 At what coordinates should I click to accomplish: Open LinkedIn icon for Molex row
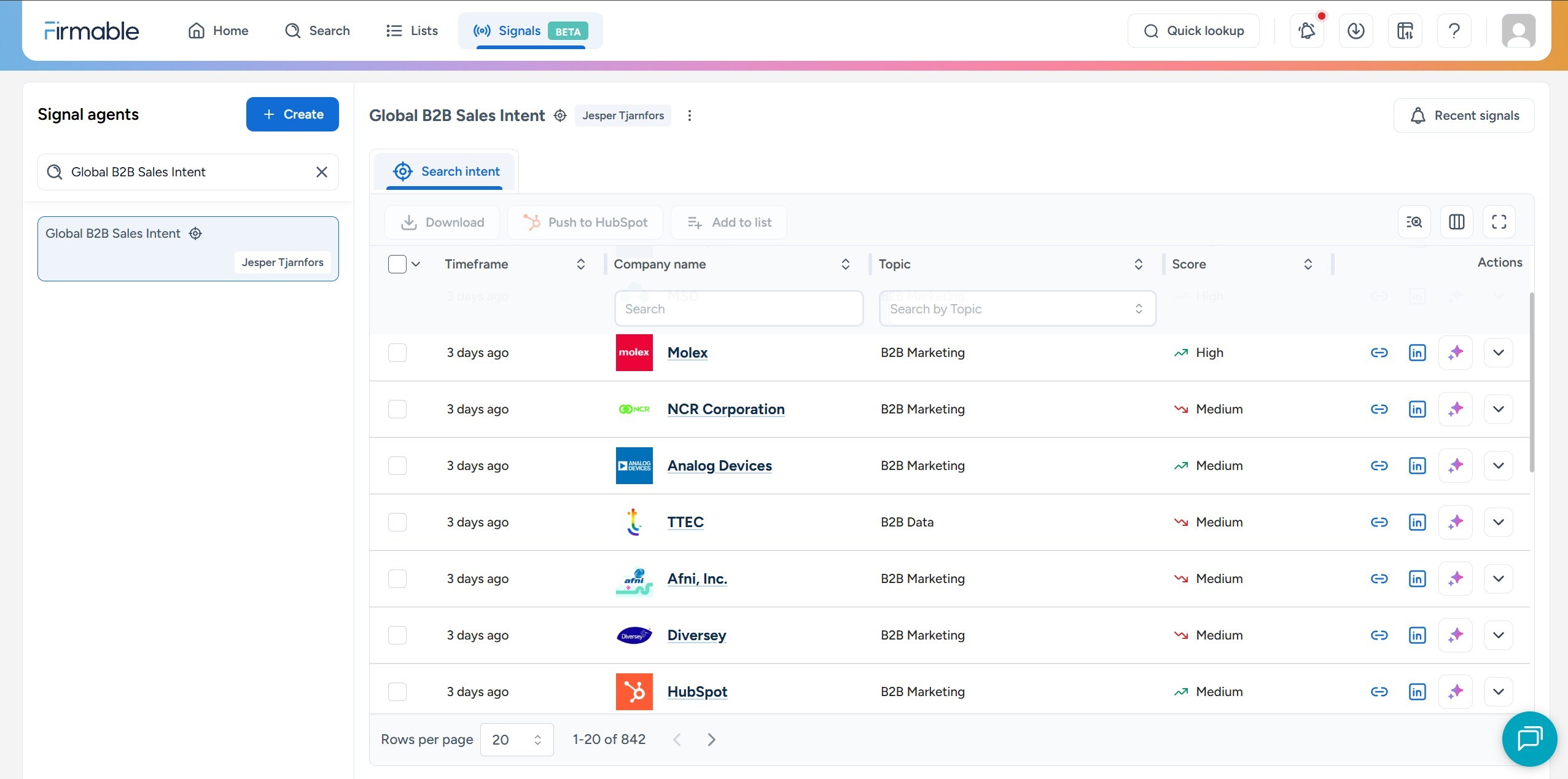point(1417,353)
